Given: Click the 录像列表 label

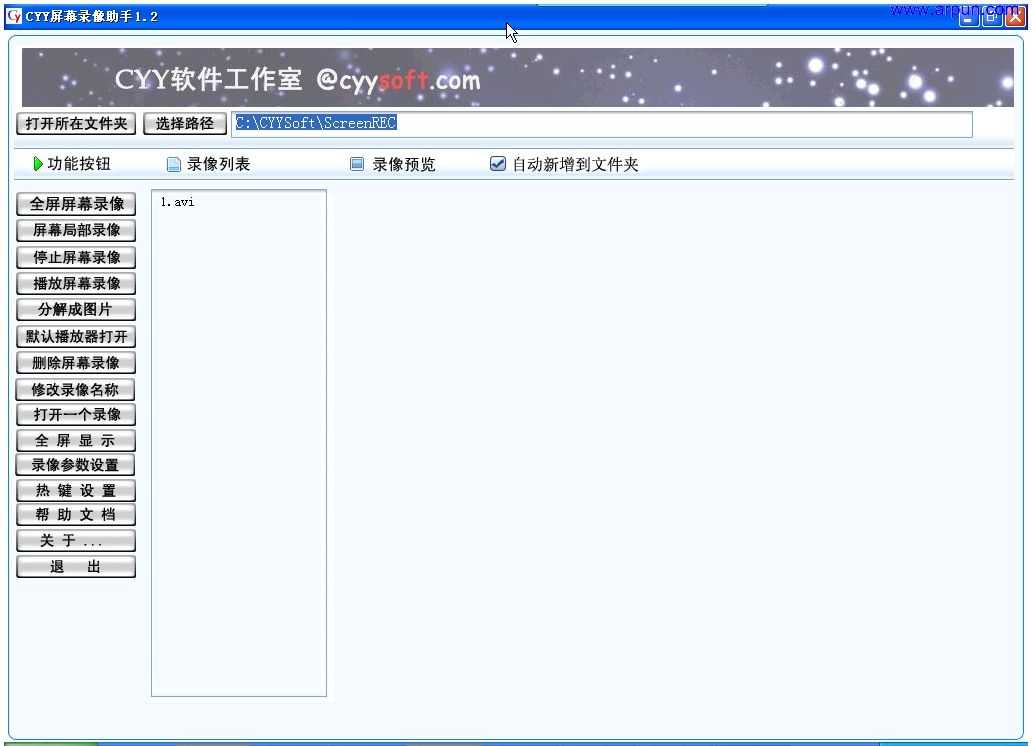Looking at the screenshot, I should [x=219, y=164].
